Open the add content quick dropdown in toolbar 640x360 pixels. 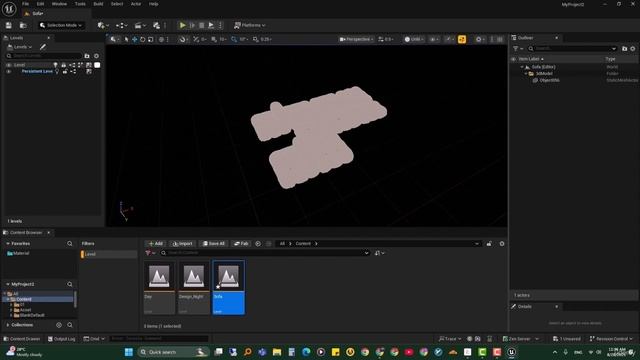(103, 25)
